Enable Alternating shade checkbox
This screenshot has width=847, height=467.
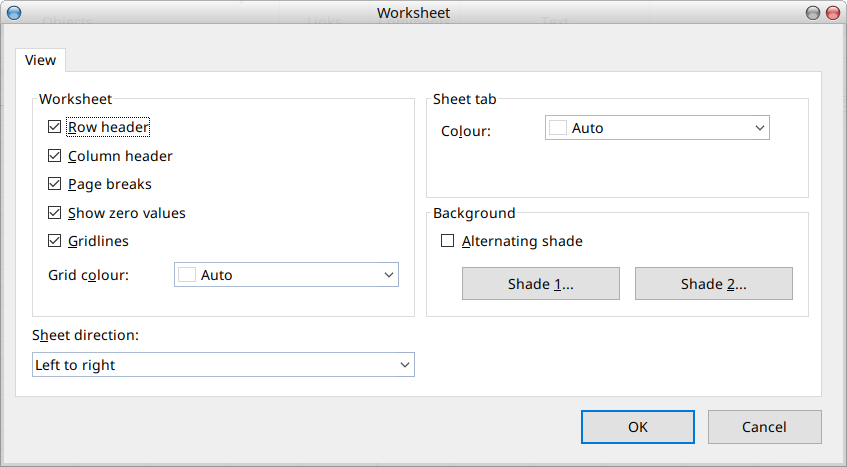448,241
